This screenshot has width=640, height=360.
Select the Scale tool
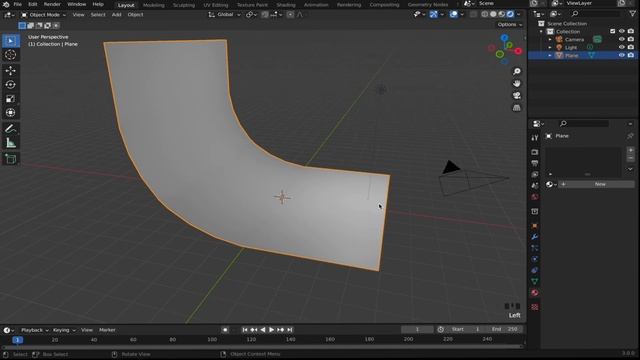coord(11,98)
